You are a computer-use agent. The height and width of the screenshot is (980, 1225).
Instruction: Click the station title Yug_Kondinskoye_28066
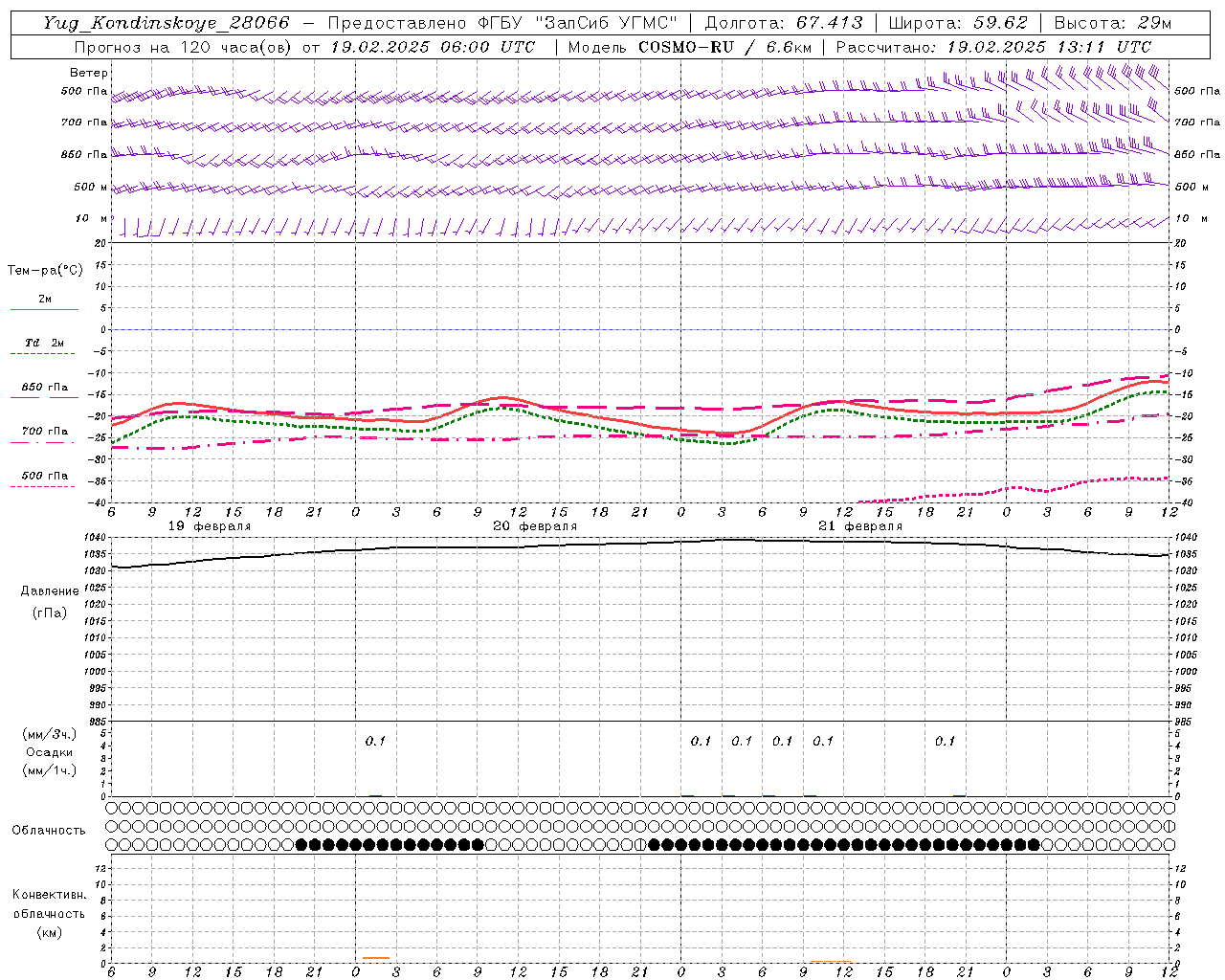point(166,23)
